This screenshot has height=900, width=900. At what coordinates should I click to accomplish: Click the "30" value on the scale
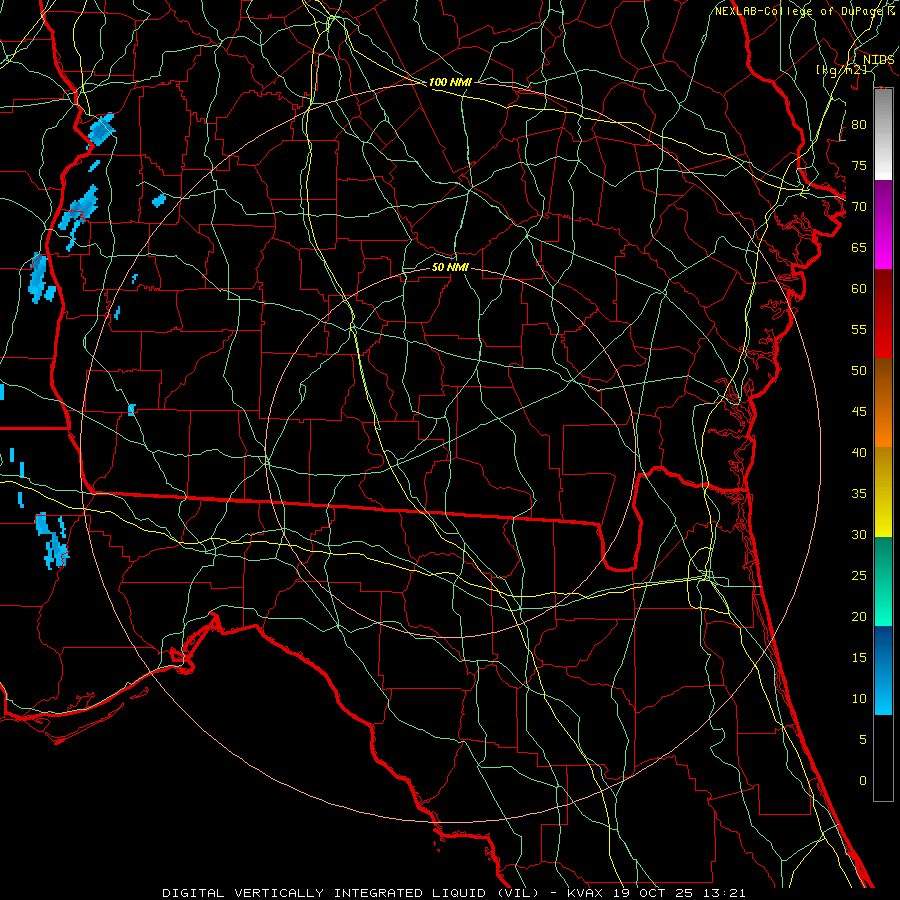click(x=859, y=535)
